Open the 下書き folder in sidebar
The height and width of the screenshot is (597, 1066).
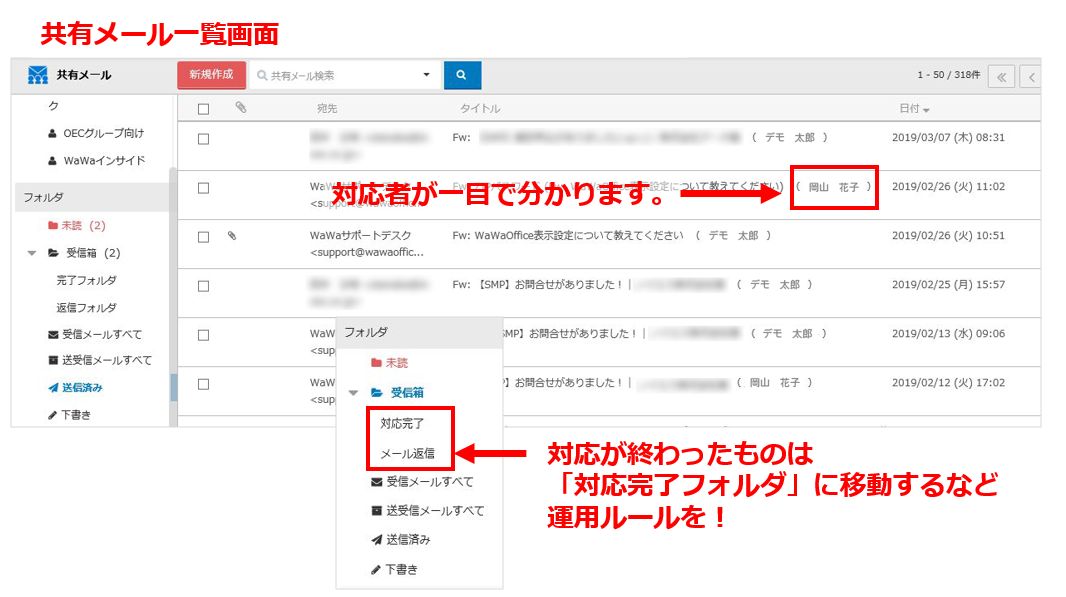(x=75, y=414)
